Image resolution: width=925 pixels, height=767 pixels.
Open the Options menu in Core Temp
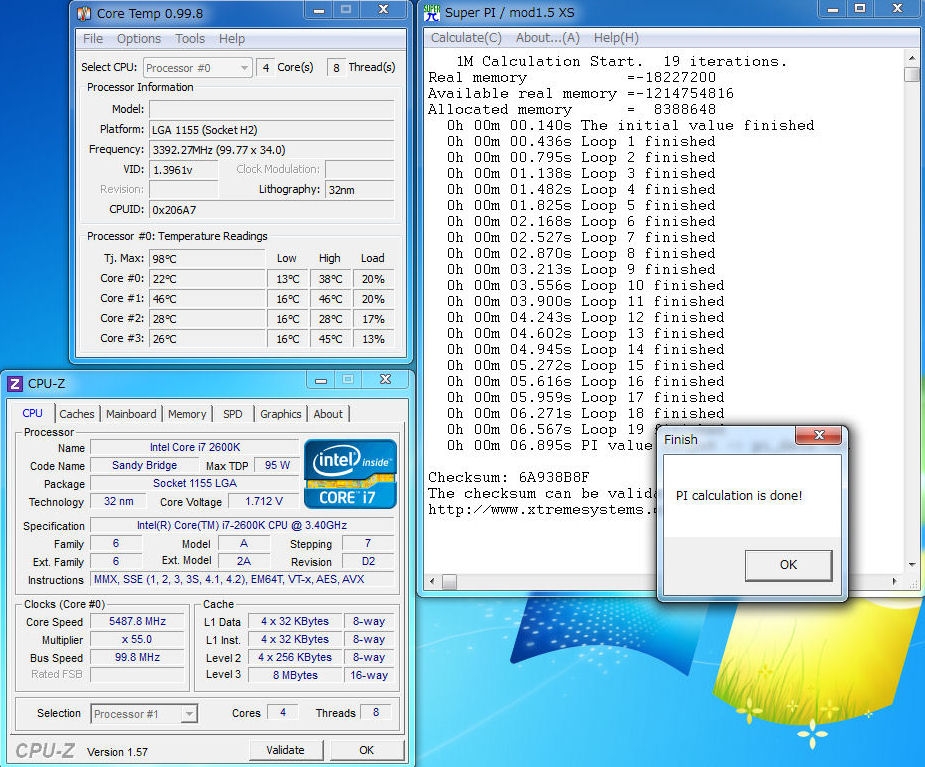click(138, 39)
